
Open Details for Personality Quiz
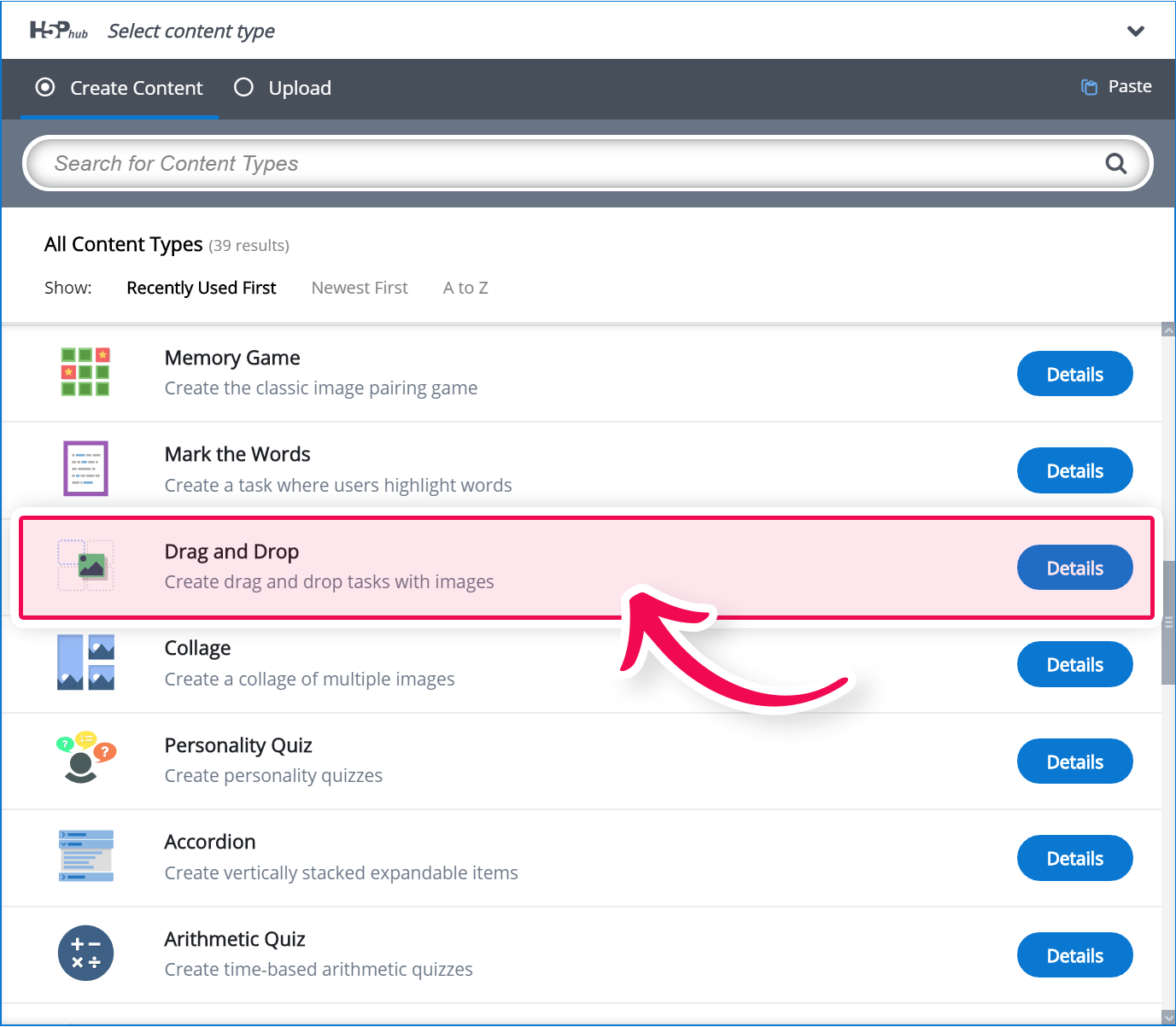[x=1074, y=761]
